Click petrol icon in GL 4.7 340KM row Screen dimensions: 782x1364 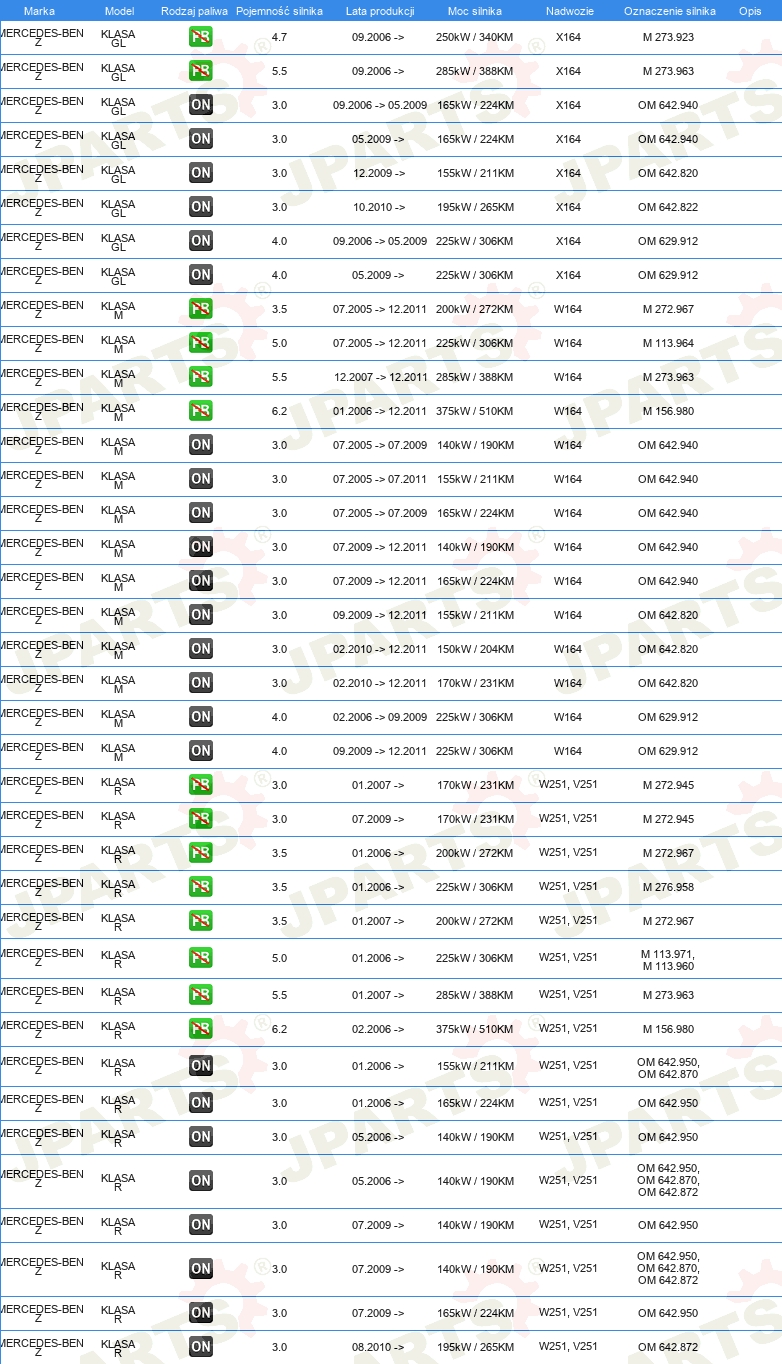(201, 37)
